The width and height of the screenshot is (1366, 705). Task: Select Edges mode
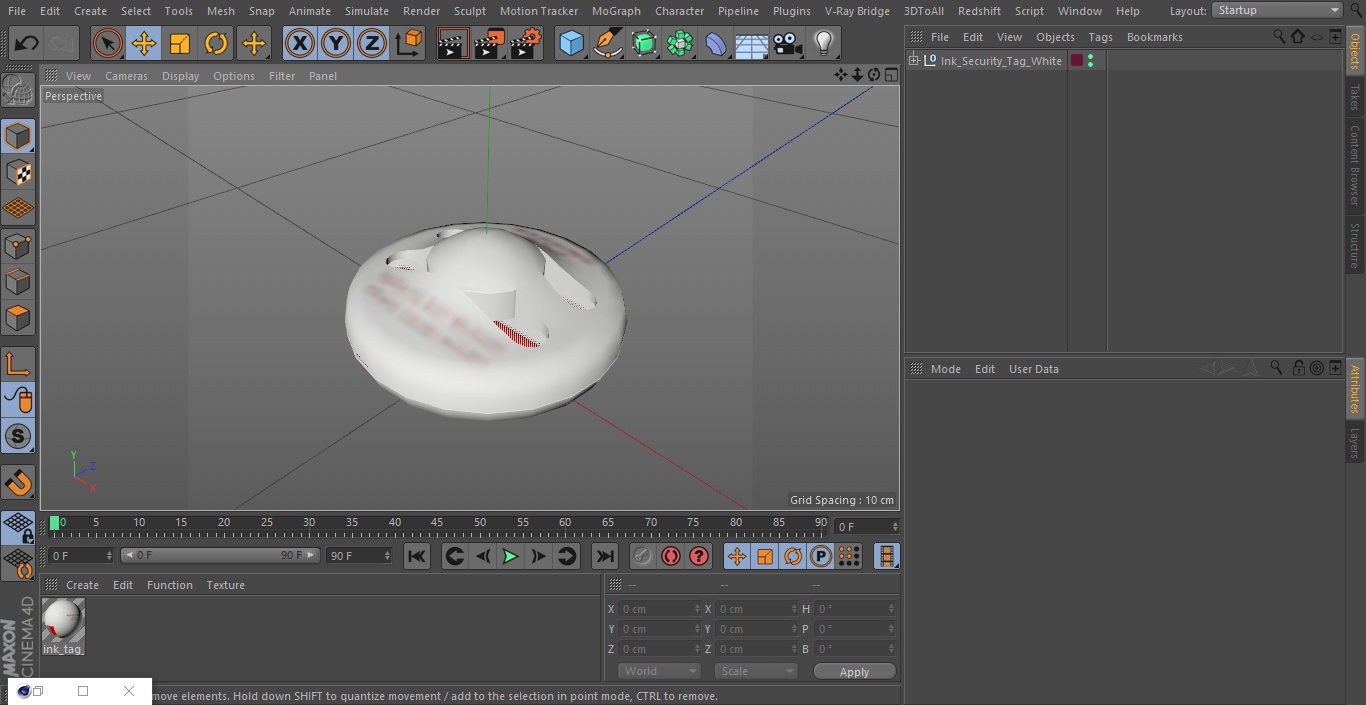tap(18, 282)
